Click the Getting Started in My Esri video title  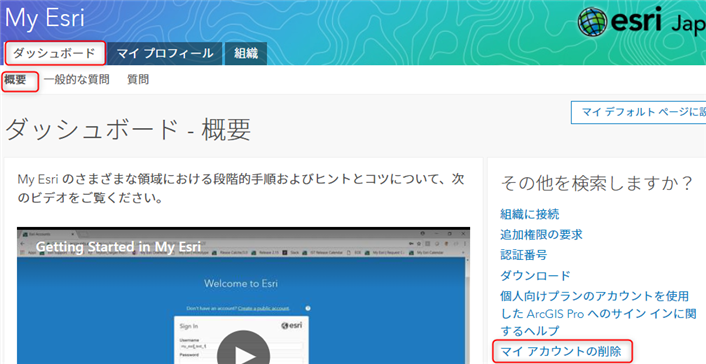coord(118,247)
